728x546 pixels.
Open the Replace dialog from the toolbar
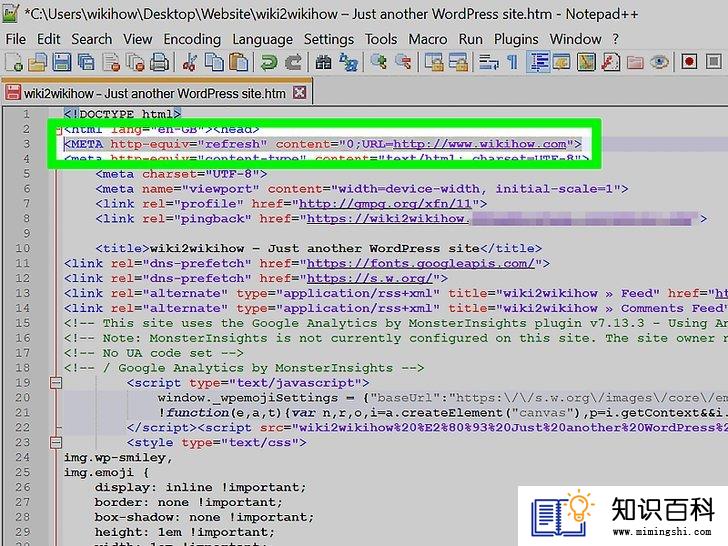pos(348,62)
